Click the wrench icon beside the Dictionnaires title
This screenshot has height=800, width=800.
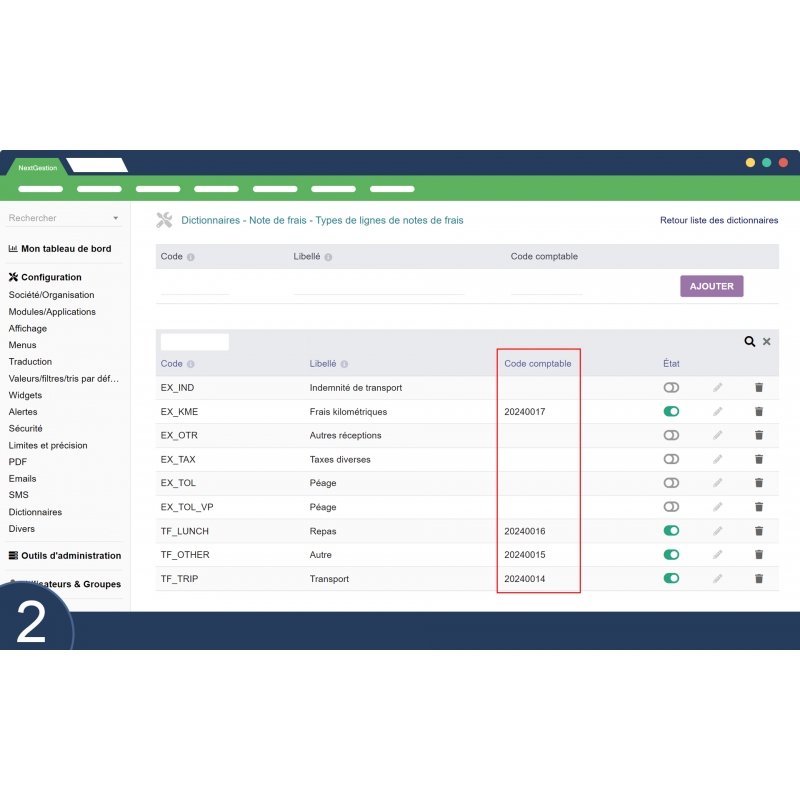click(x=163, y=220)
